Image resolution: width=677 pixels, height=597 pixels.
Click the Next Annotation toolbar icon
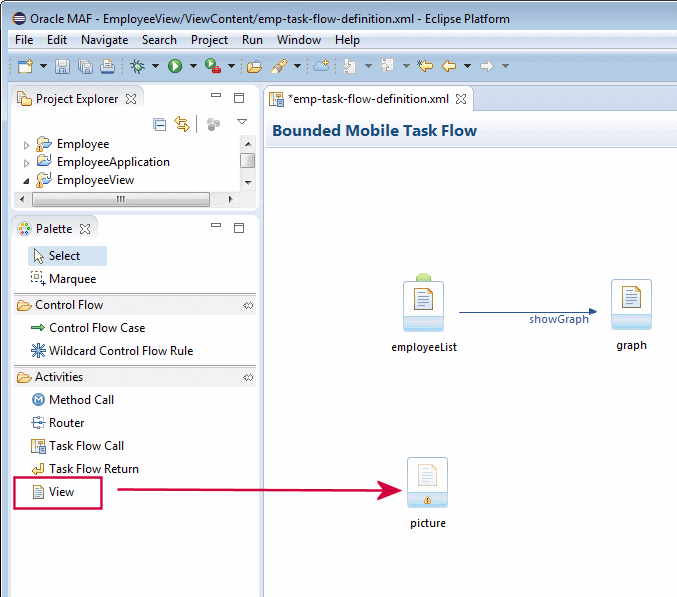[349, 66]
